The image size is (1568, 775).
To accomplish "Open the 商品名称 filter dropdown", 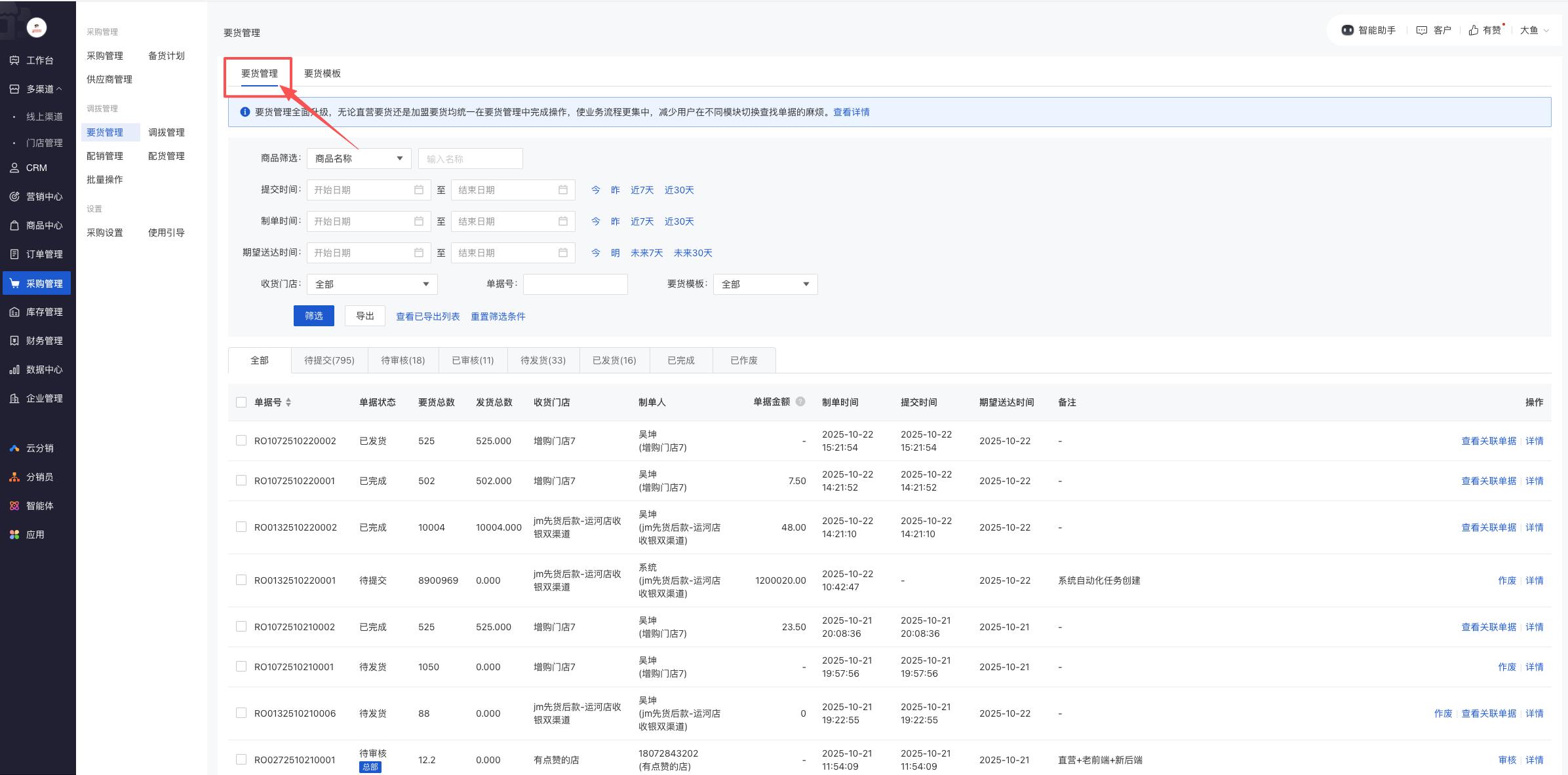I will point(359,159).
